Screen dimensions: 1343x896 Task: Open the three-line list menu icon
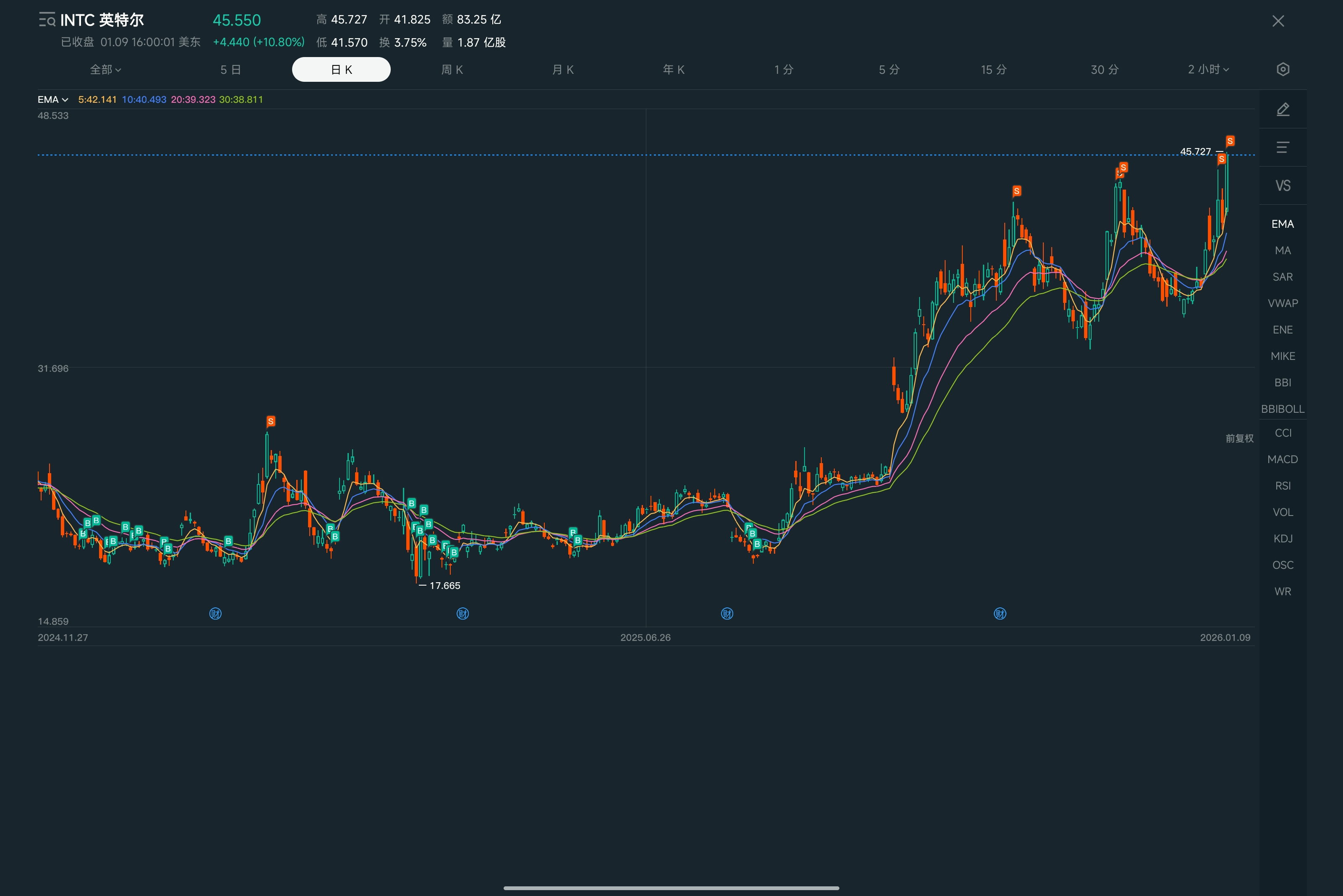[x=1283, y=147]
